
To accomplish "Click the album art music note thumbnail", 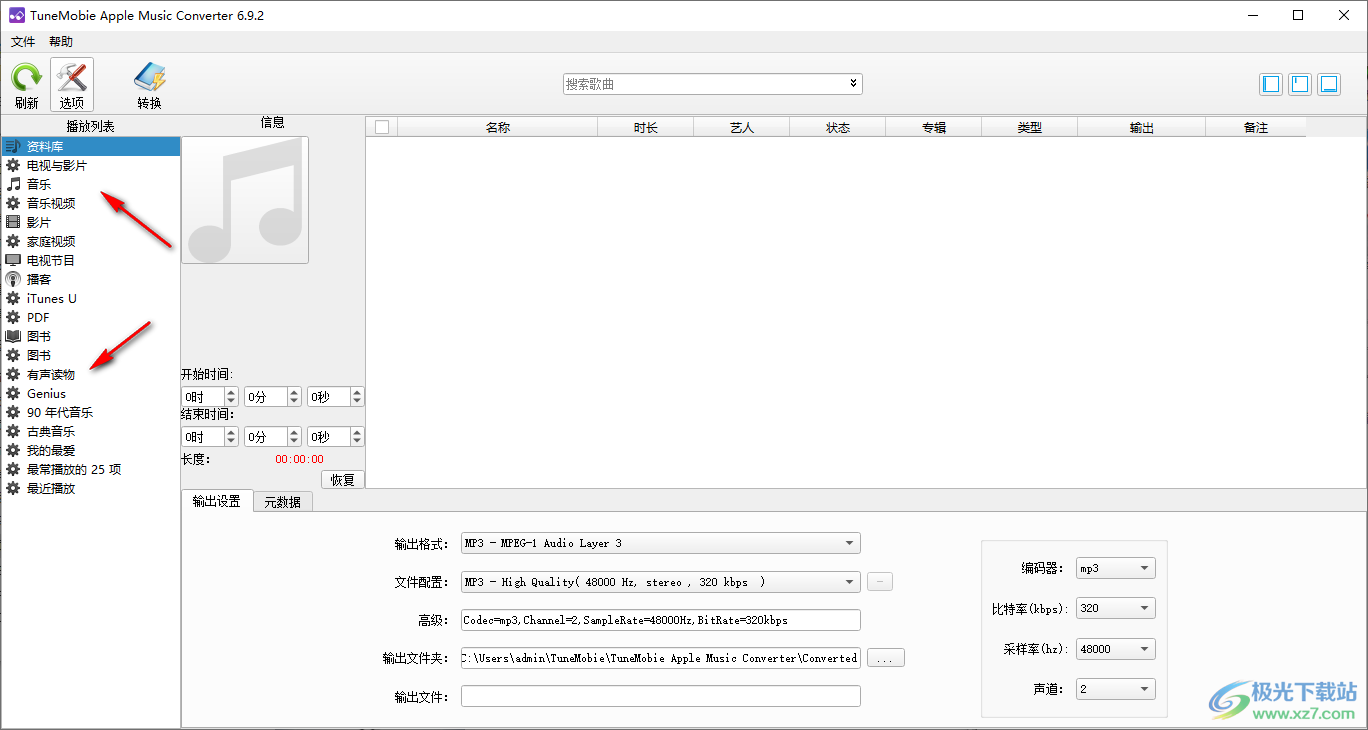I will [x=245, y=200].
